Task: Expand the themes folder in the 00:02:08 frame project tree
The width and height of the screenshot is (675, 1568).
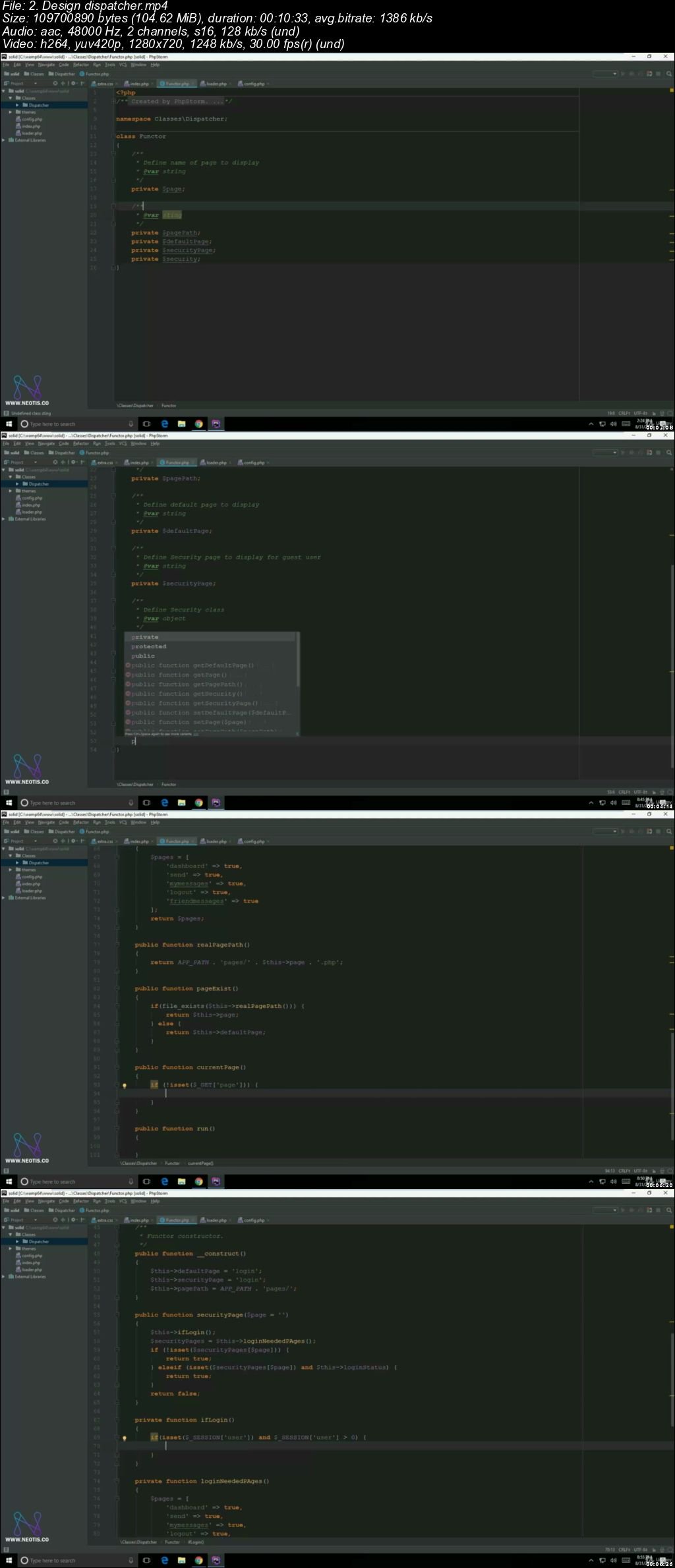Action: (11, 112)
